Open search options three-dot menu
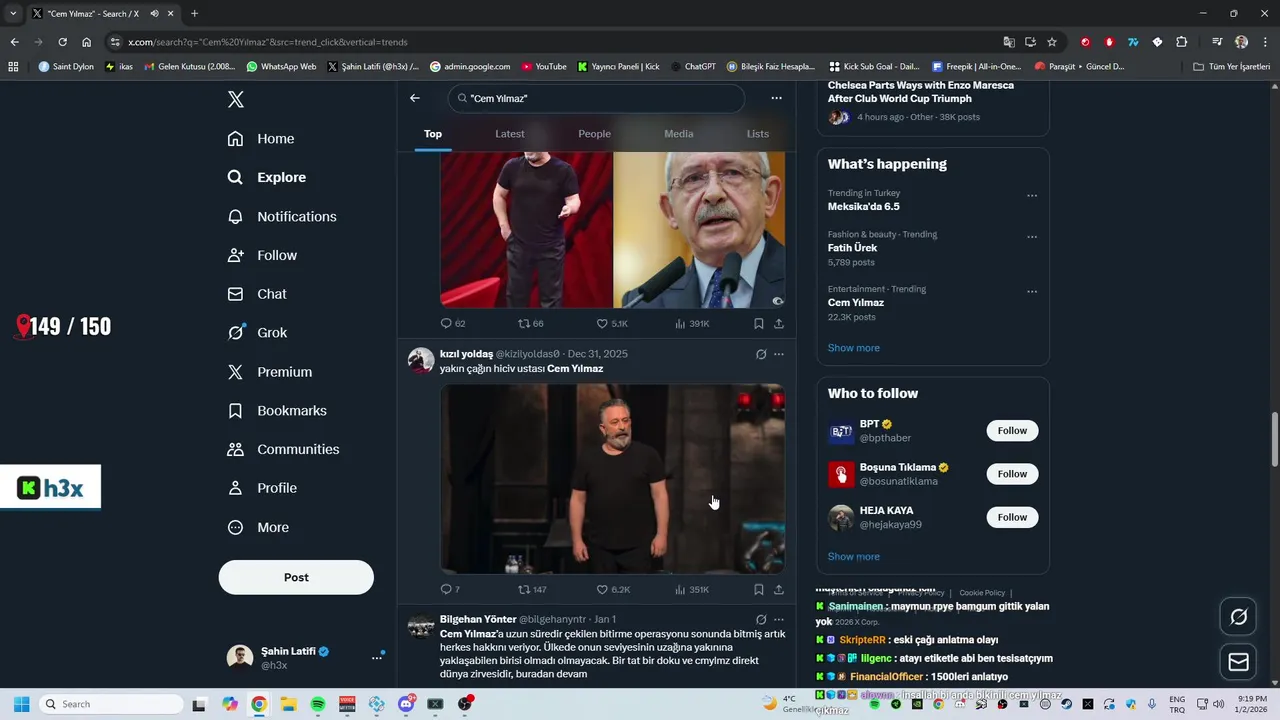 (776, 98)
